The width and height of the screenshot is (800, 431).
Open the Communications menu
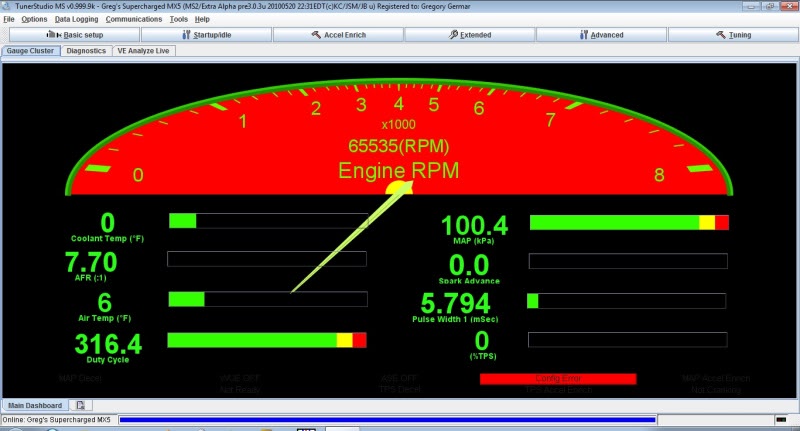tap(134, 19)
